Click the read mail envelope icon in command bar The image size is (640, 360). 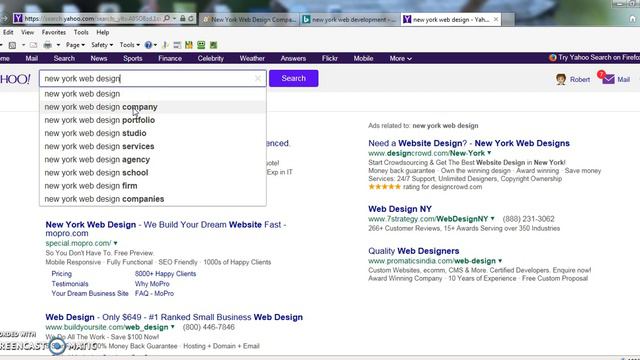pyautogui.click(x=33, y=45)
